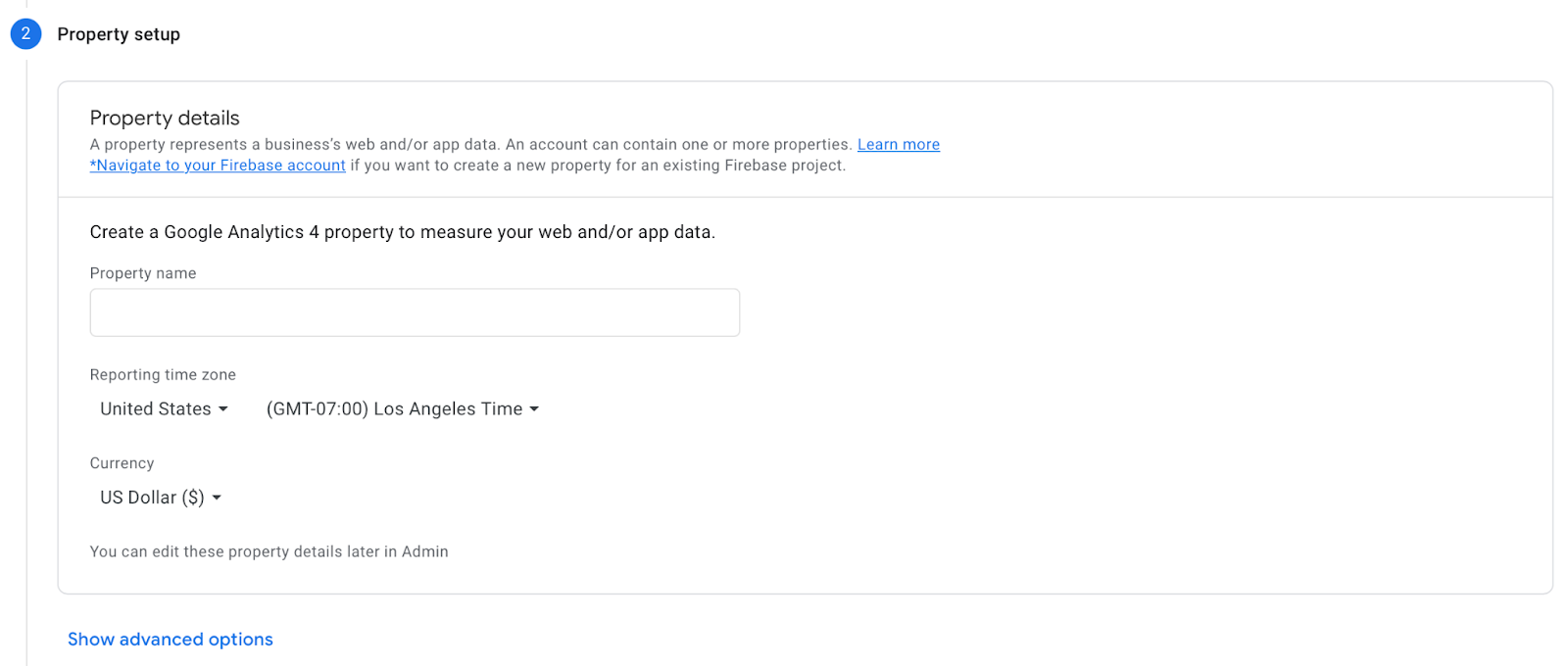Image resolution: width=1568 pixels, height=666 pixels.
Task: Click the Property details heading
Action: coord(165,119)
